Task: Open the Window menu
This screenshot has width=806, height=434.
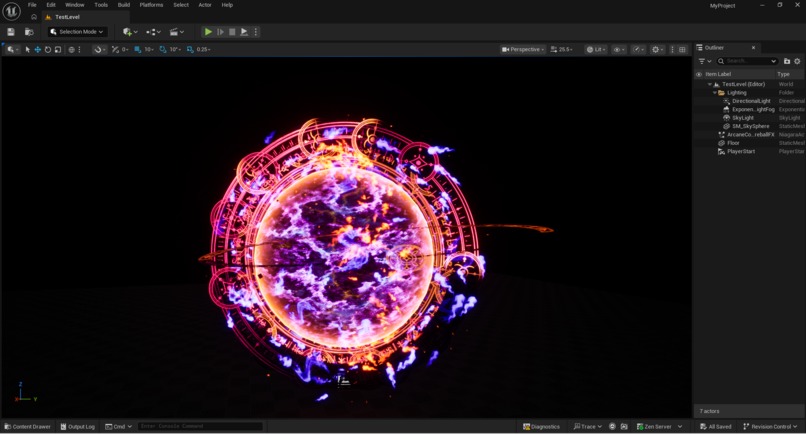Action: pyautogui.click(x=75, y=5)
